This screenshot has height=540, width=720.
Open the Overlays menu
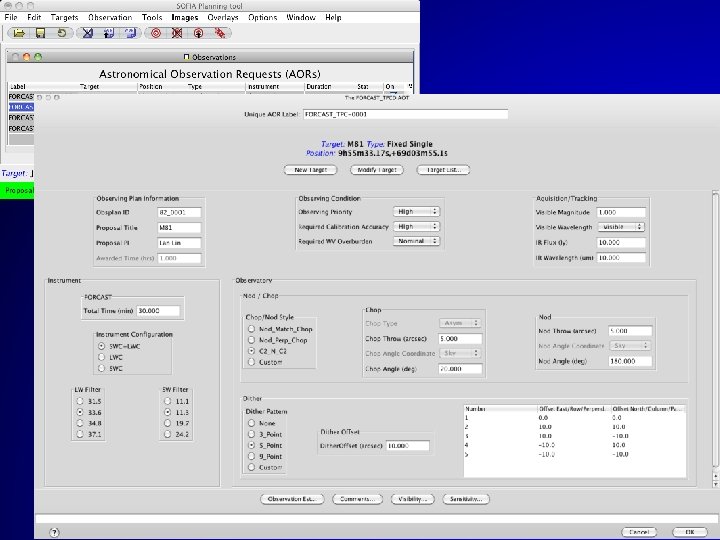point(221,17)
